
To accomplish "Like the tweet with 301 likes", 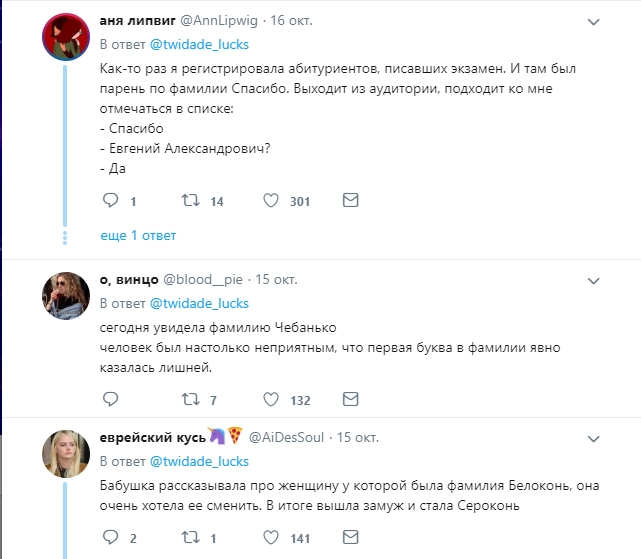I will point(269,200).
